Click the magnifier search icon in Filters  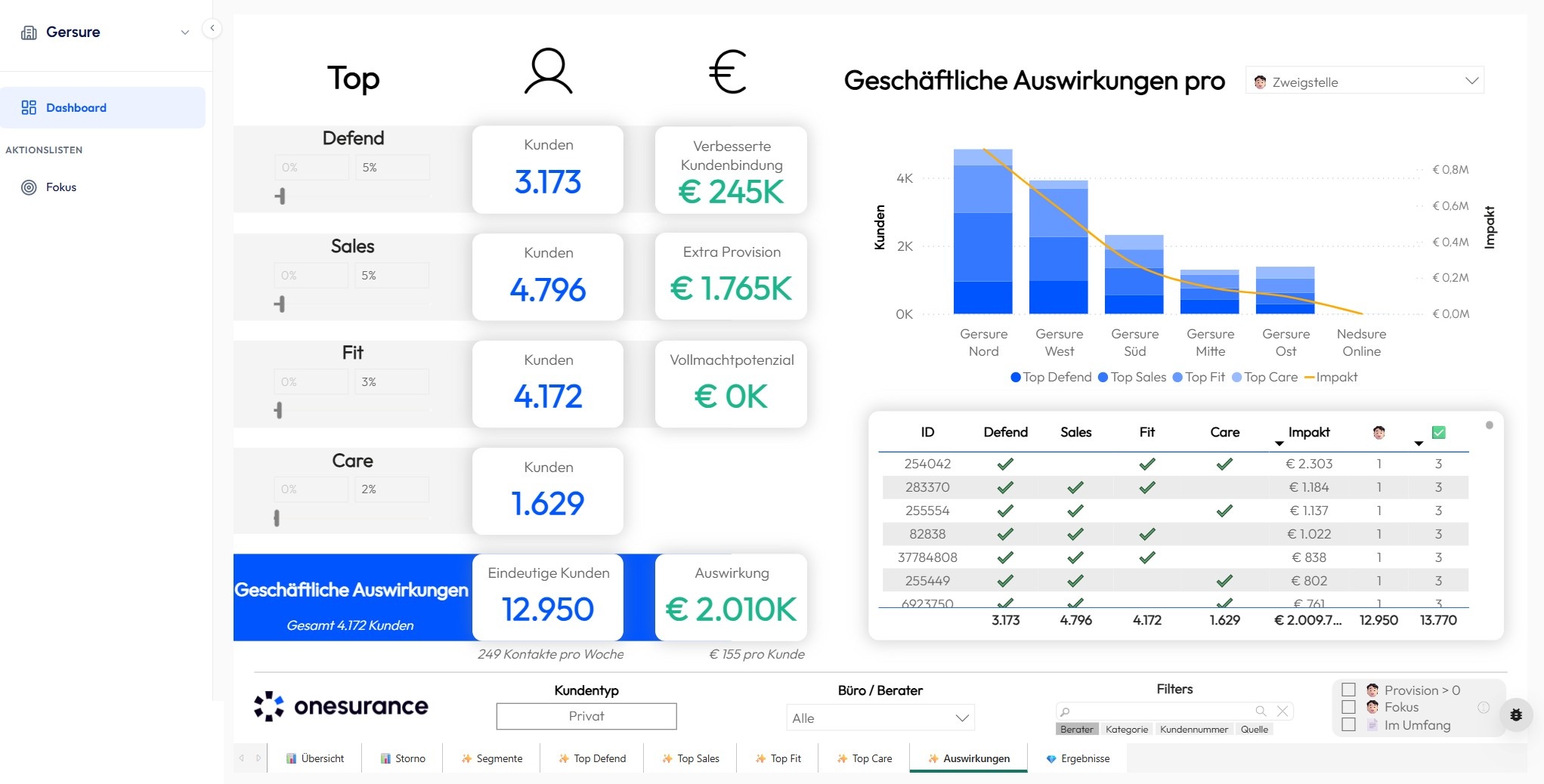pyautogui.click(x=1261, y=711)
